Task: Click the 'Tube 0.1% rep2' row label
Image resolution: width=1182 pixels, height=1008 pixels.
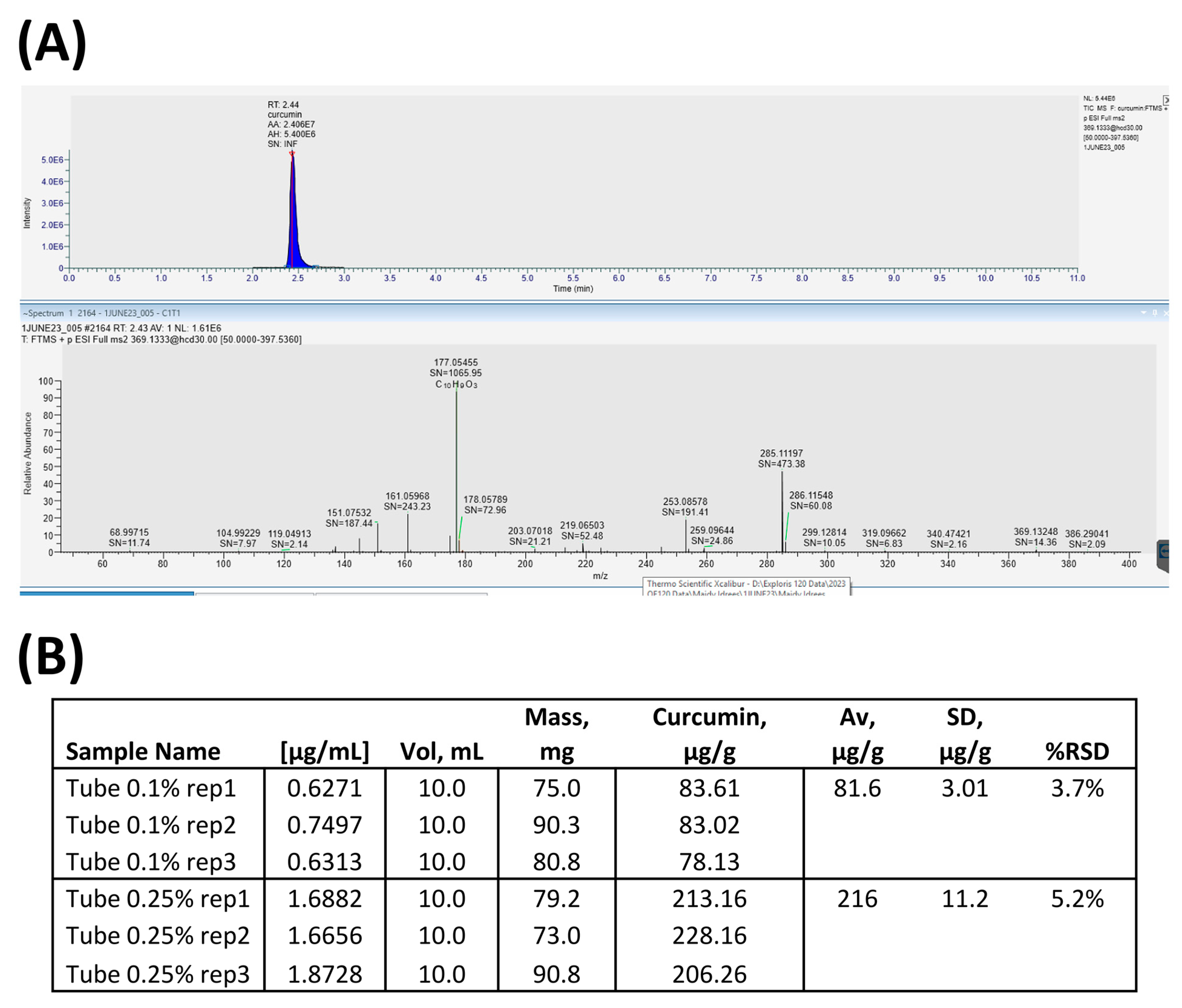Action: tap(151, 825)
